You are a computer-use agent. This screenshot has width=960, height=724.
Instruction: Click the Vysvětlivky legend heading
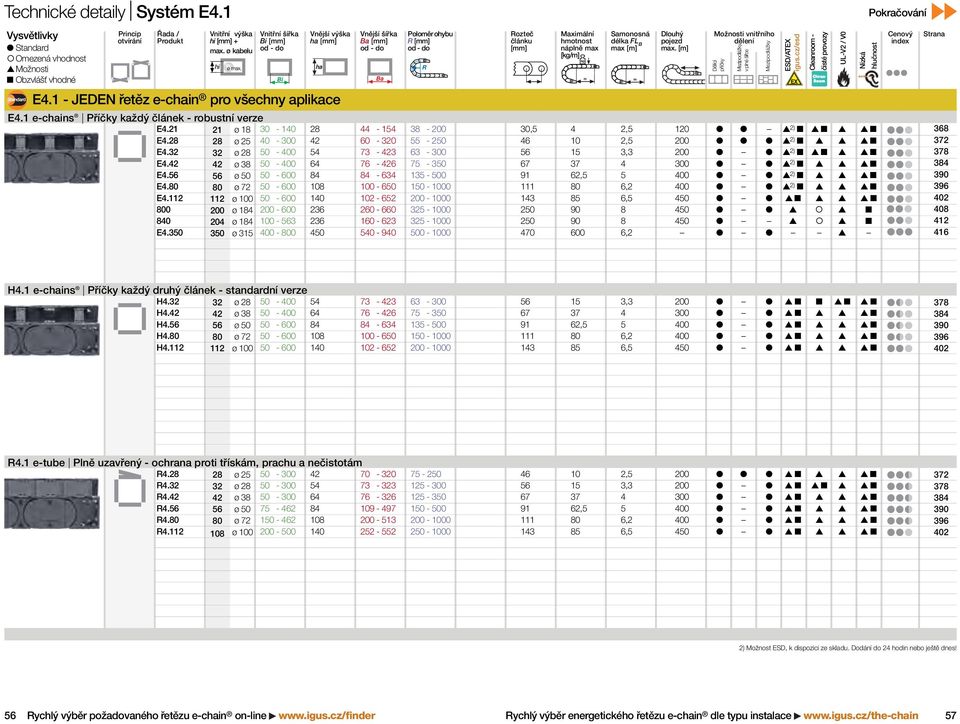32,35
